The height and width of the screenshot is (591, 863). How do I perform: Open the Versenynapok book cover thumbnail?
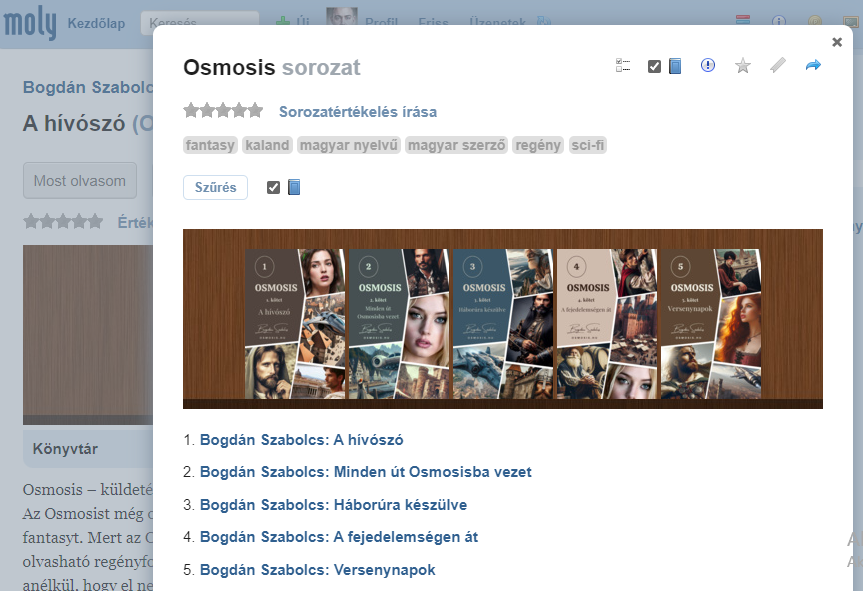tap(710, 324)
